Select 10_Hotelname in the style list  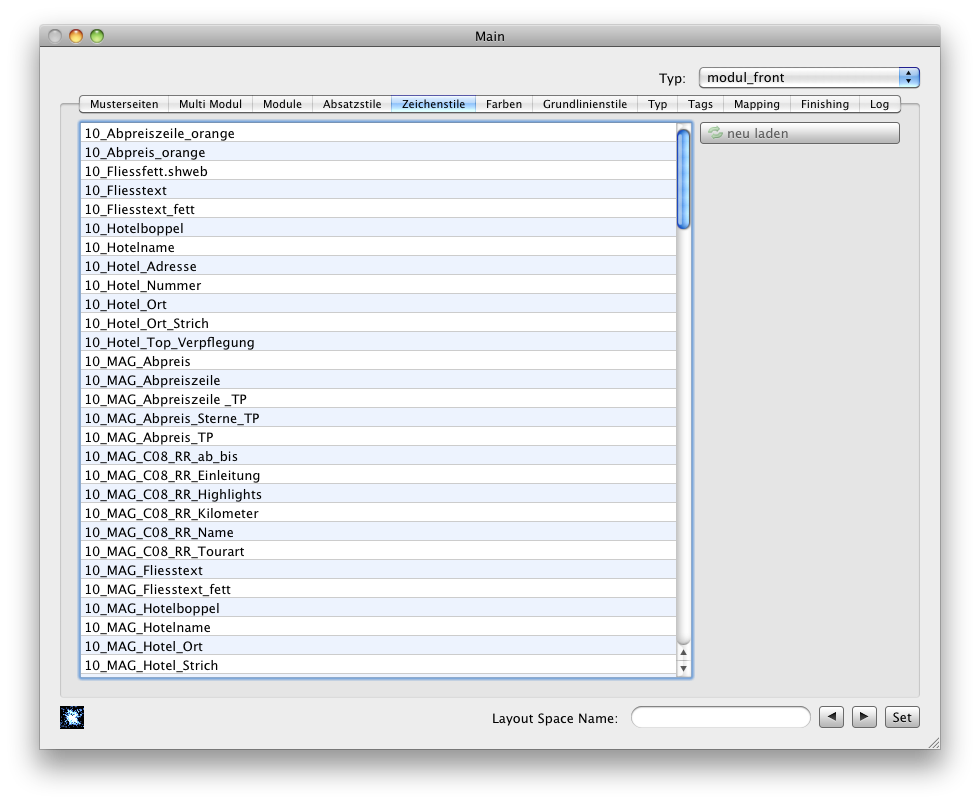pyautogui.click(x=130, y=247)
